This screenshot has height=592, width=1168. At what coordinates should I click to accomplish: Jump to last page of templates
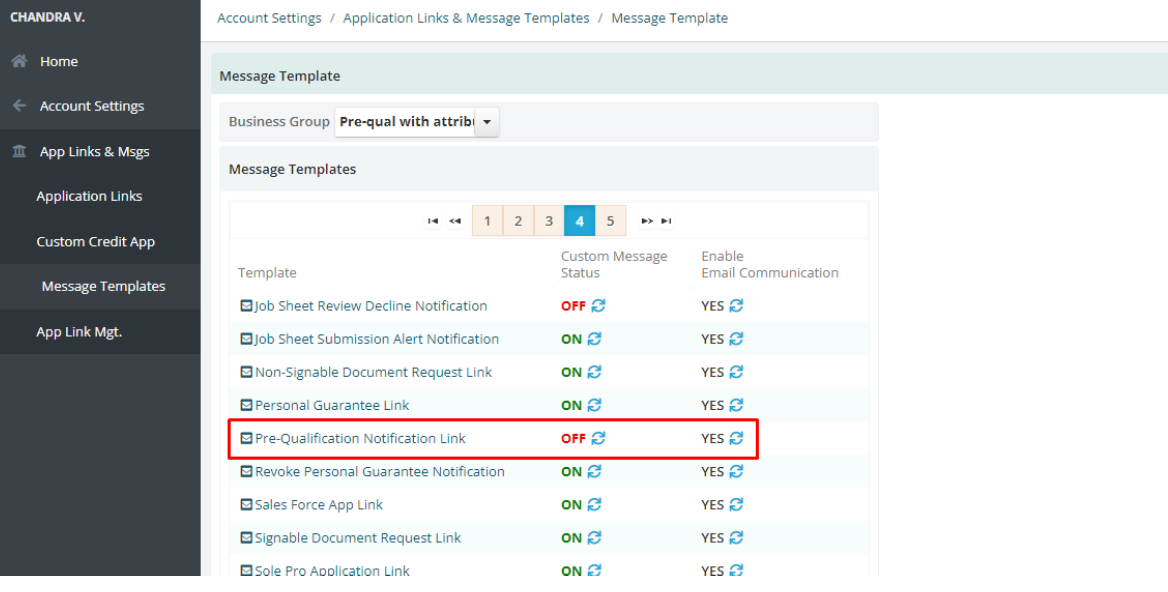pyautogui.click(x=667, y=221)
